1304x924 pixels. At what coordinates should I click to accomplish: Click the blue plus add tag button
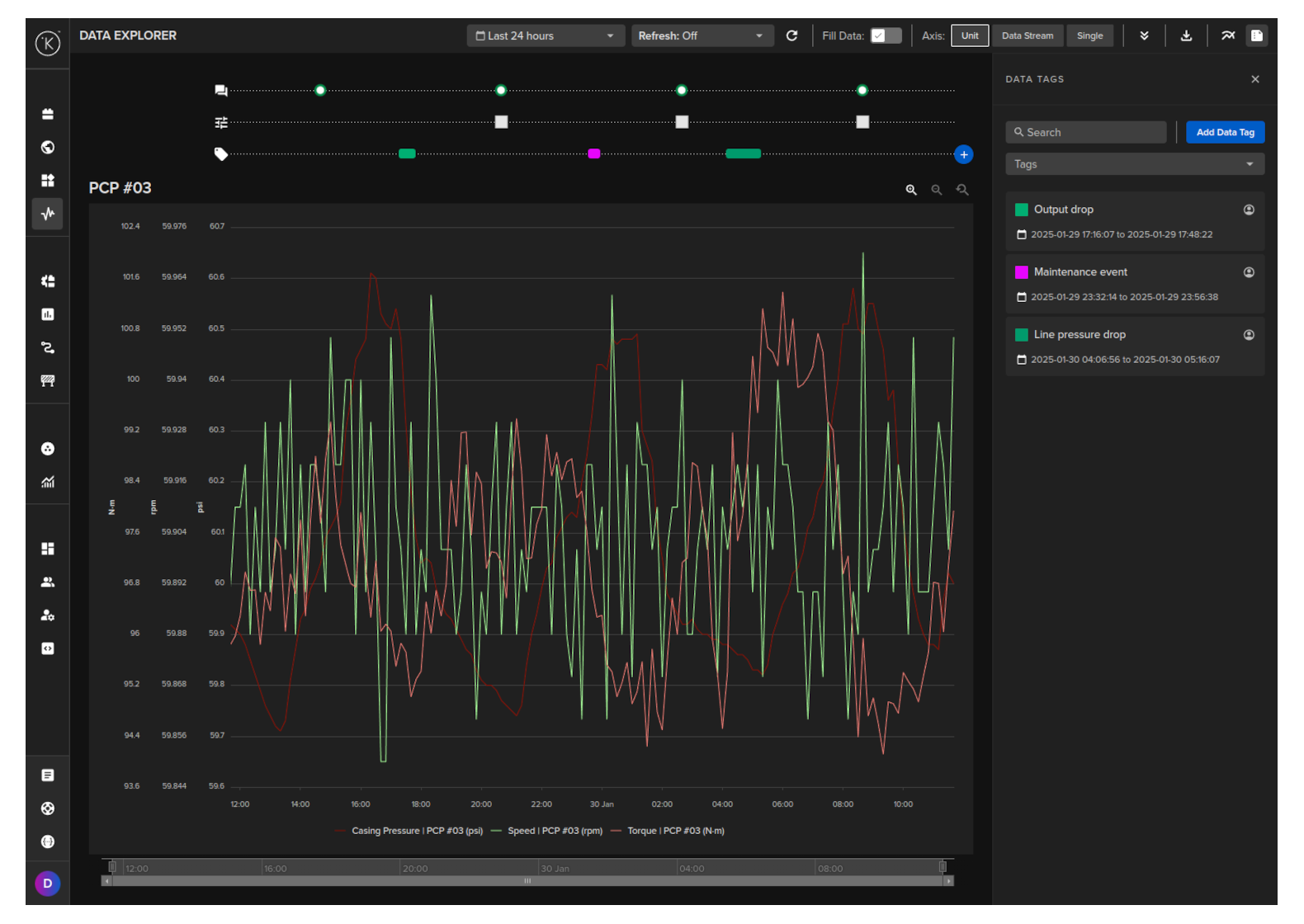click(963, 154)
